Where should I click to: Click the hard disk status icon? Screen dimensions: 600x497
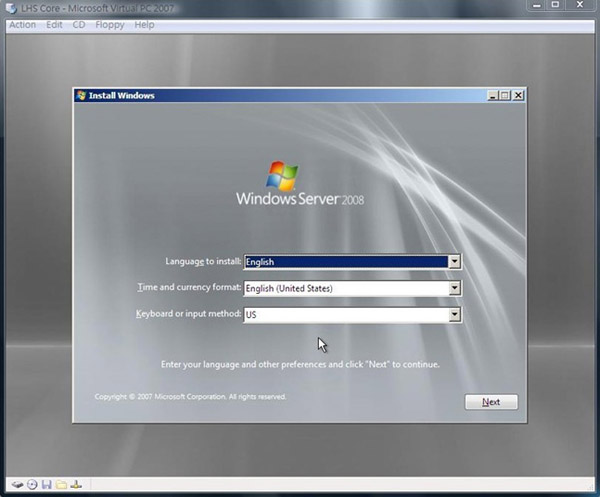click(x=17, y=485)
